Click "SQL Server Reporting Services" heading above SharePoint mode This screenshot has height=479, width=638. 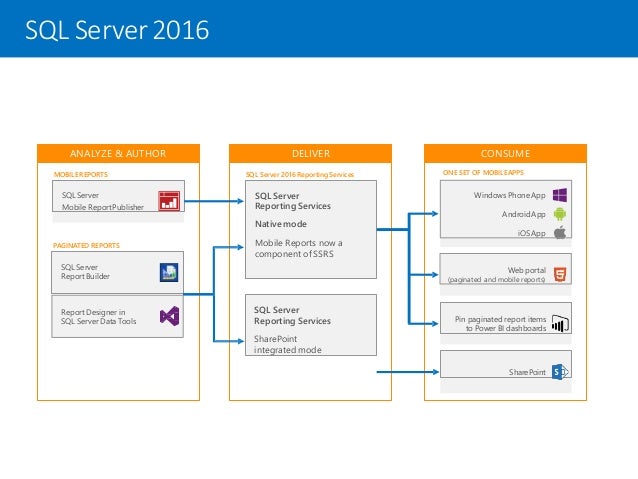292,315
